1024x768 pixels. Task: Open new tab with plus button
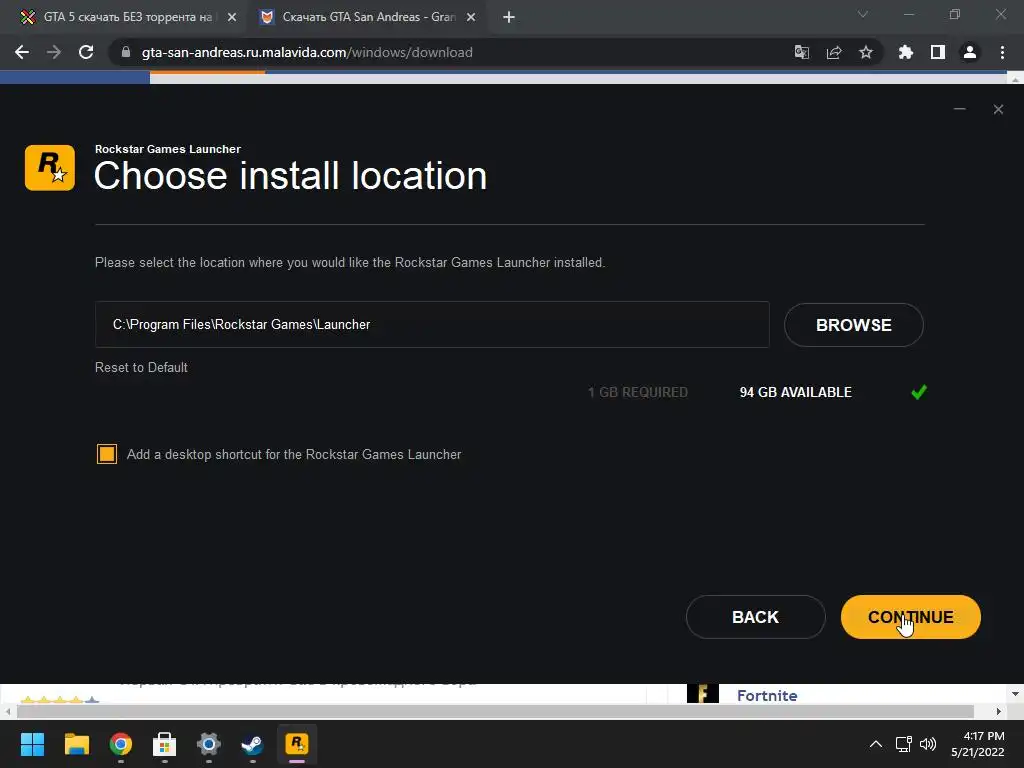pos(509,17)
